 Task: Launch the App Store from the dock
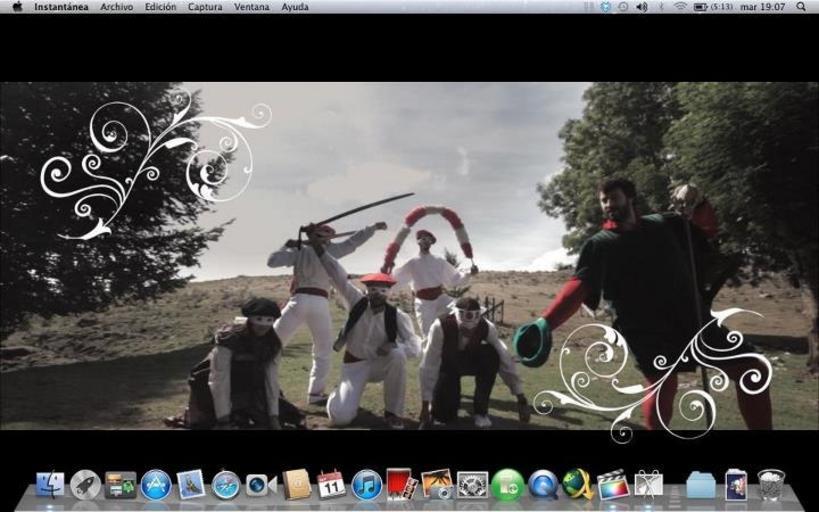pyautogui.click(x=155, y=485)
